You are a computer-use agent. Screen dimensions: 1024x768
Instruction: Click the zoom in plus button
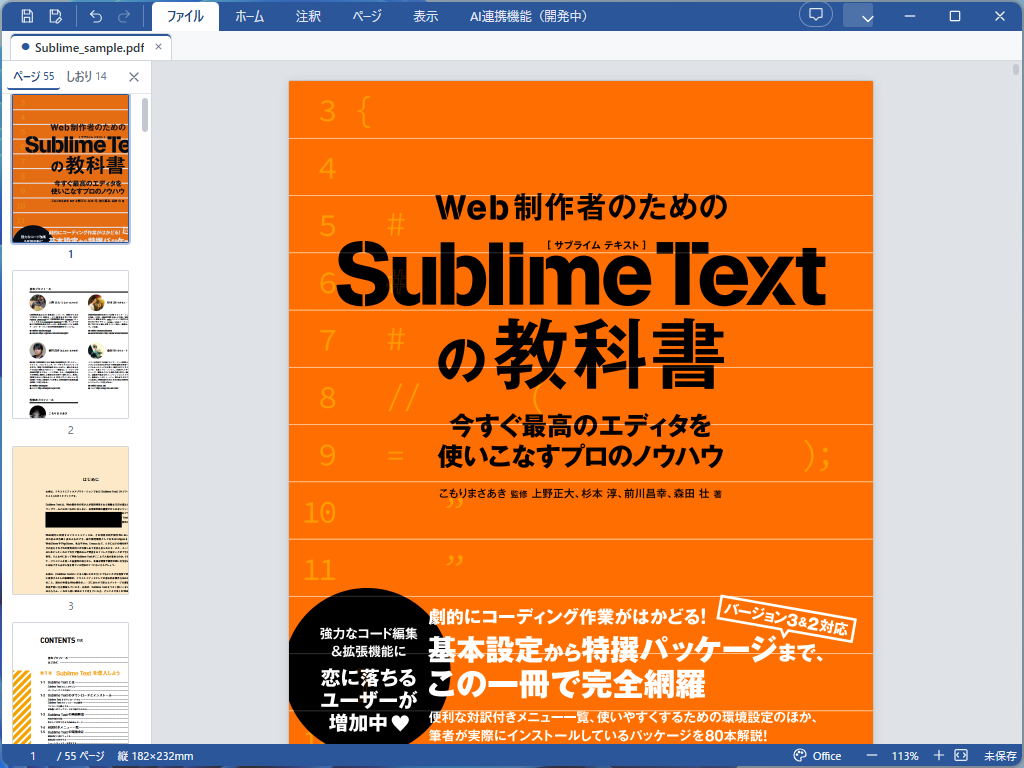pyautogui.click(x=938, y=756)
